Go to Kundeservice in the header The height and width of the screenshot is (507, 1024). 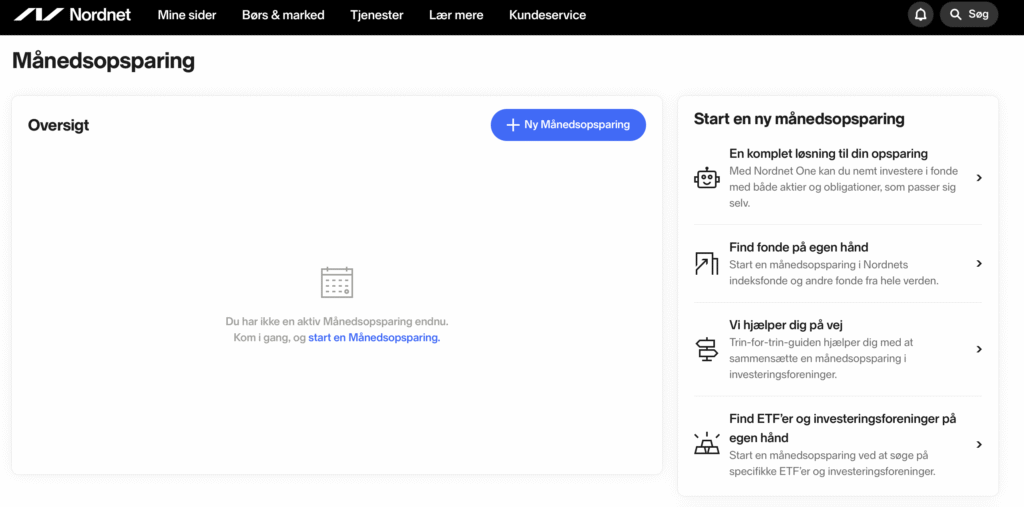547,15
